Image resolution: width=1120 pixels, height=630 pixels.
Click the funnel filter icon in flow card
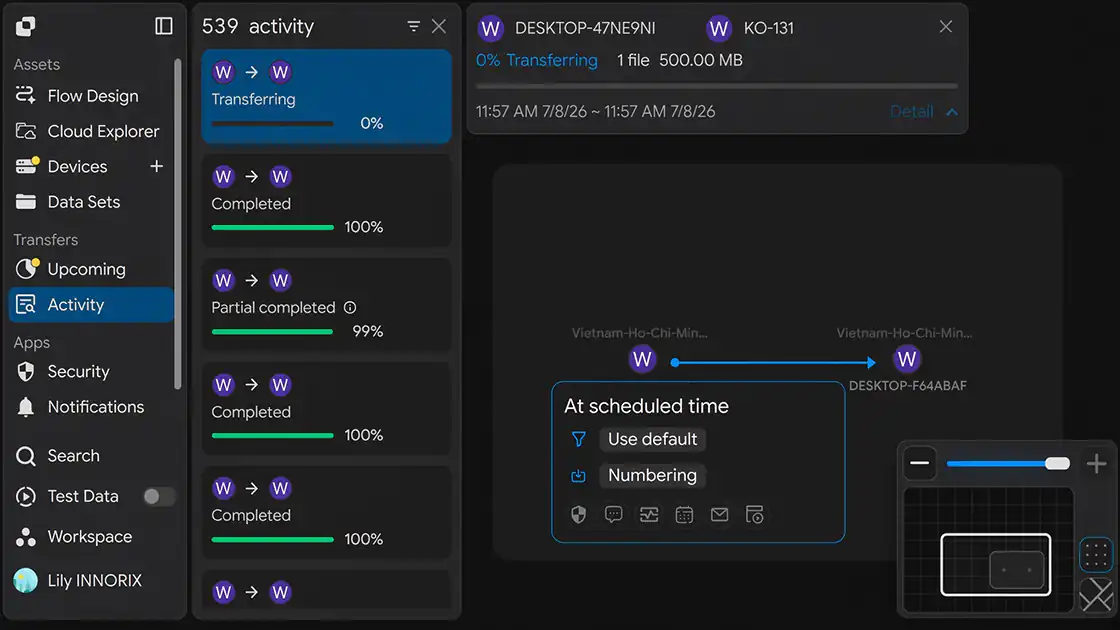pos(579,439)
